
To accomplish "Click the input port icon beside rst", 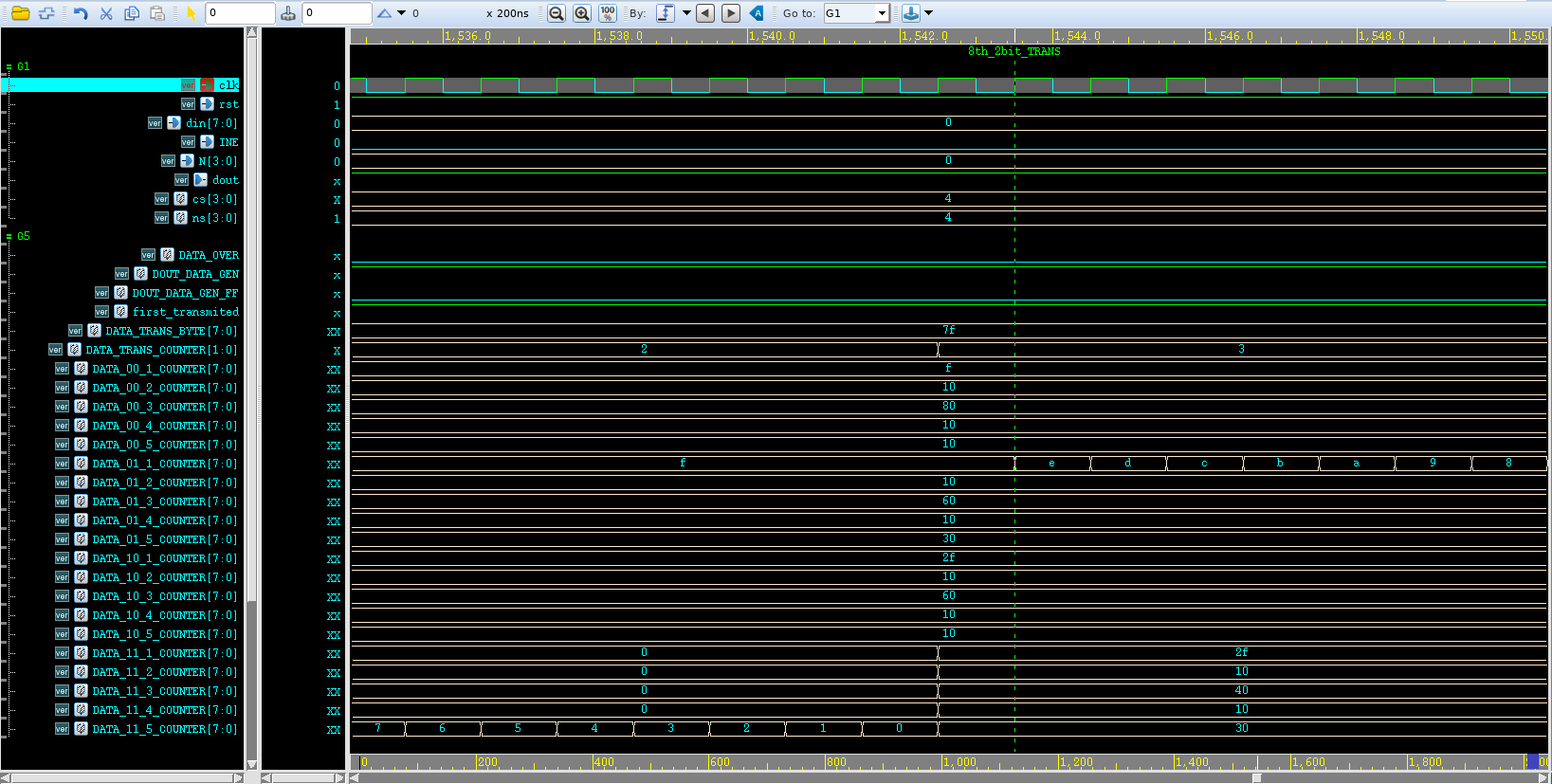I will [207, 104].
